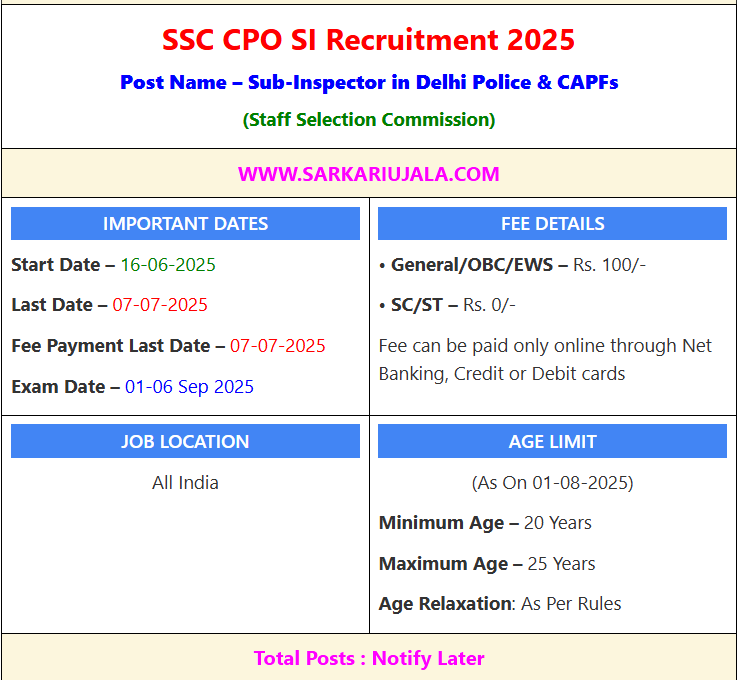Select the Post Name Sub-Inspector heading

point(369,82)
